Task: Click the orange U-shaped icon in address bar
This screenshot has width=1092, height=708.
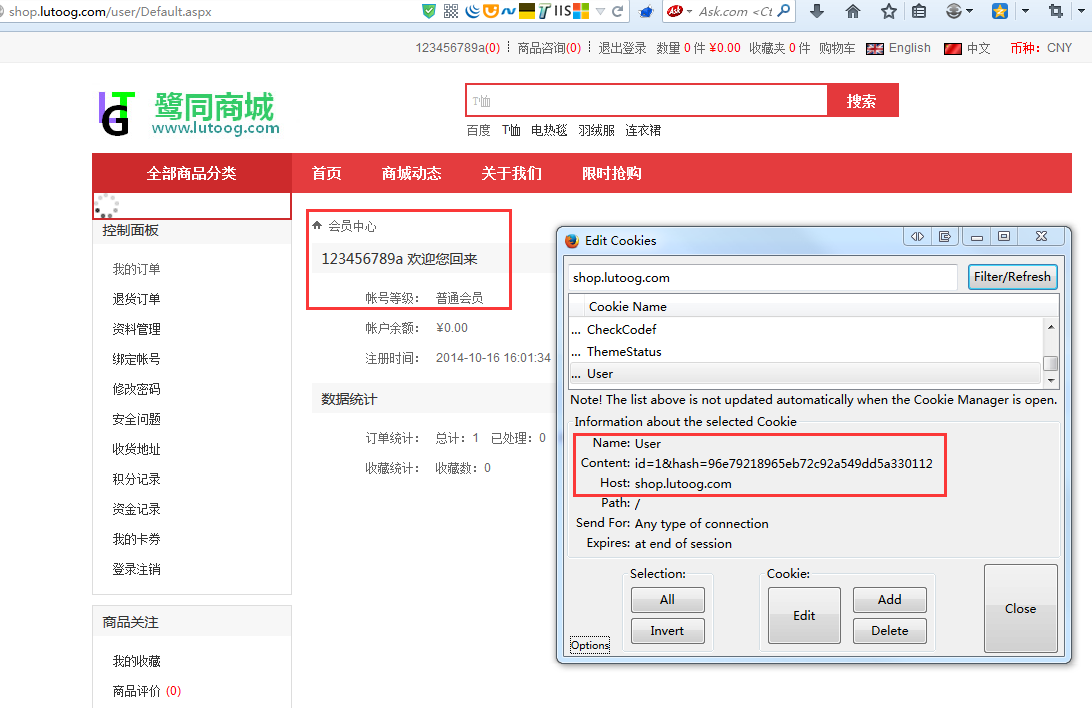Action: [491, 11]
